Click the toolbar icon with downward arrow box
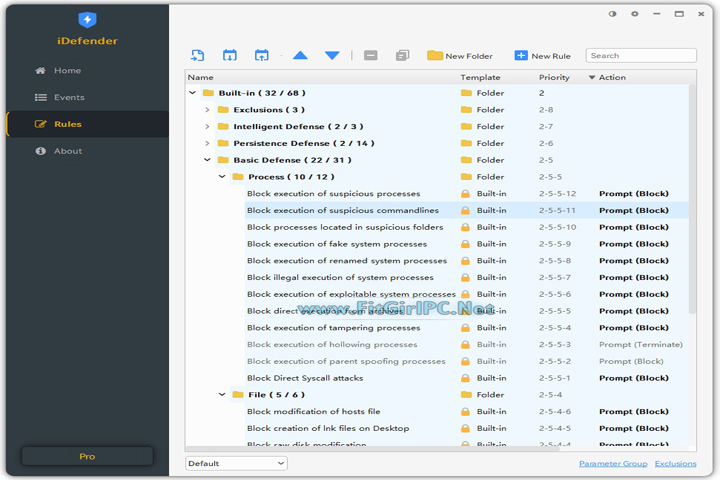Image resolution: width=720 pixels, height=480 pixels. (x=230, y=56)
